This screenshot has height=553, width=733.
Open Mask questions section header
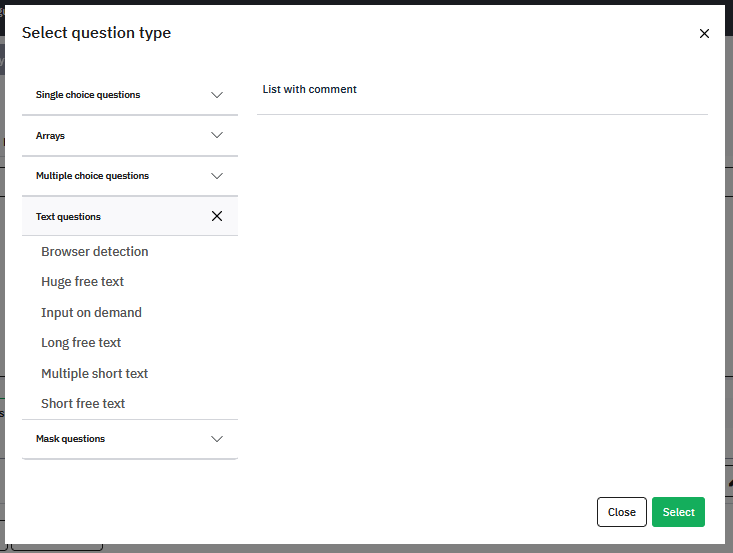pyautogui.click(x=130, y=438)
